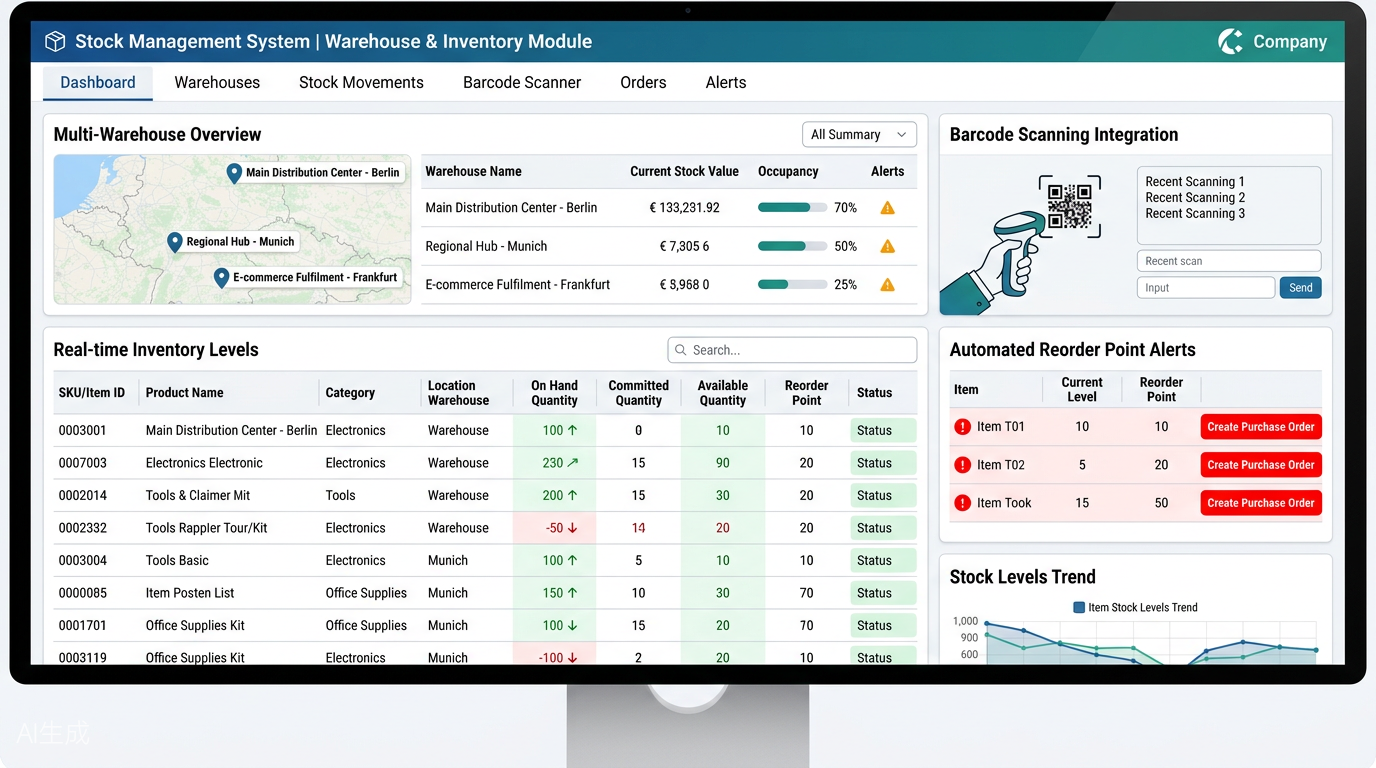1376x768 pixels.
Task: Click the red alert icon for Item Took
Action: 963,503
